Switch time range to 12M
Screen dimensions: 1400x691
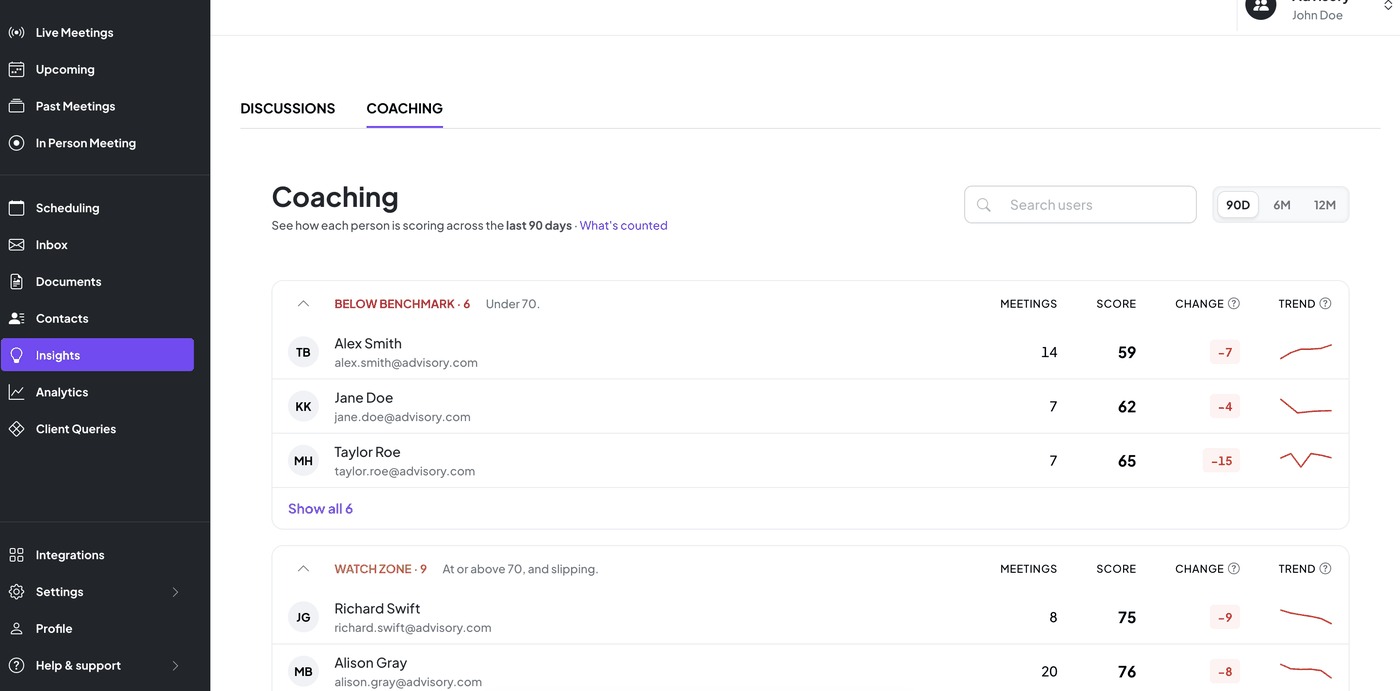tap(1325, 205)
